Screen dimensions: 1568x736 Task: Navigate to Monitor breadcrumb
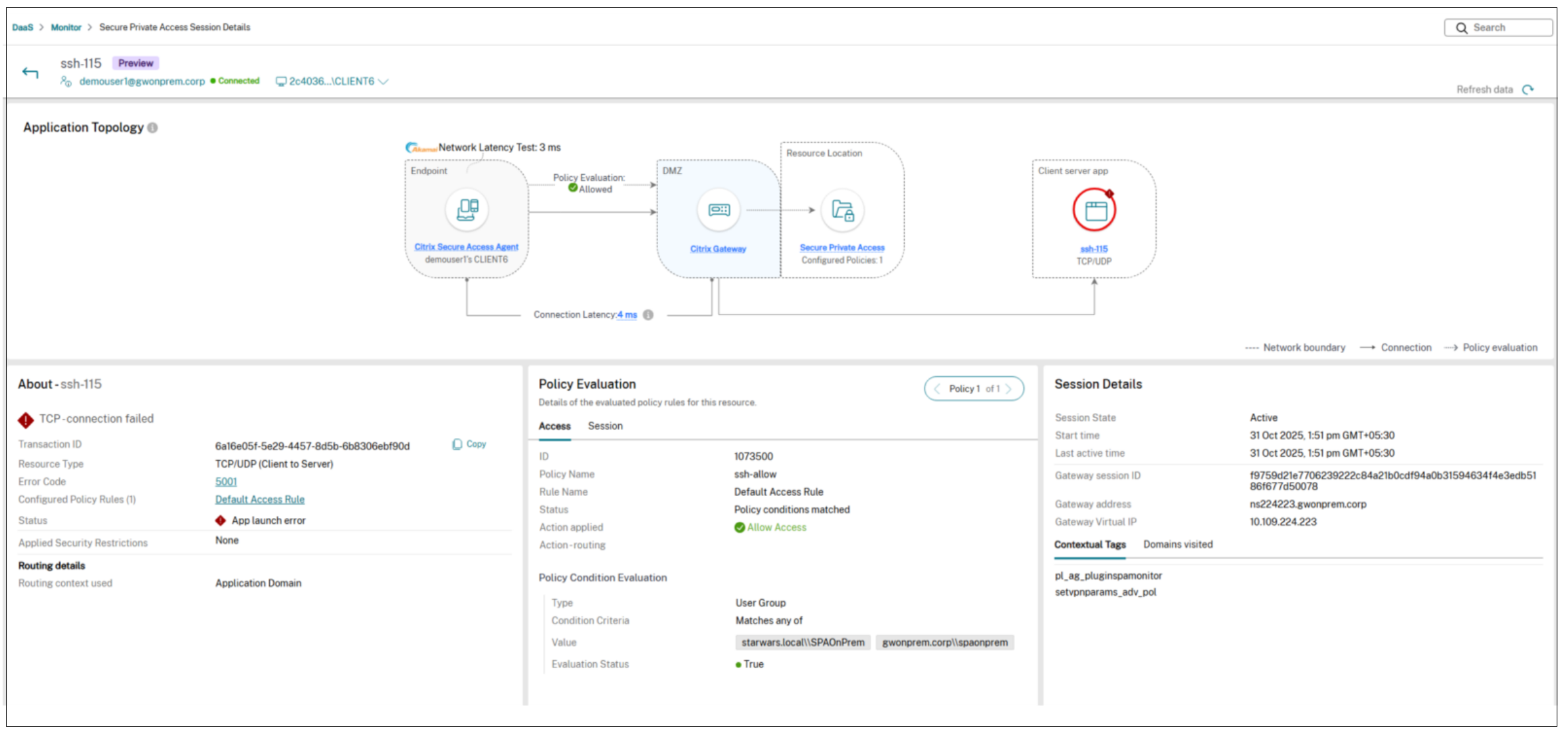[66, 27]
